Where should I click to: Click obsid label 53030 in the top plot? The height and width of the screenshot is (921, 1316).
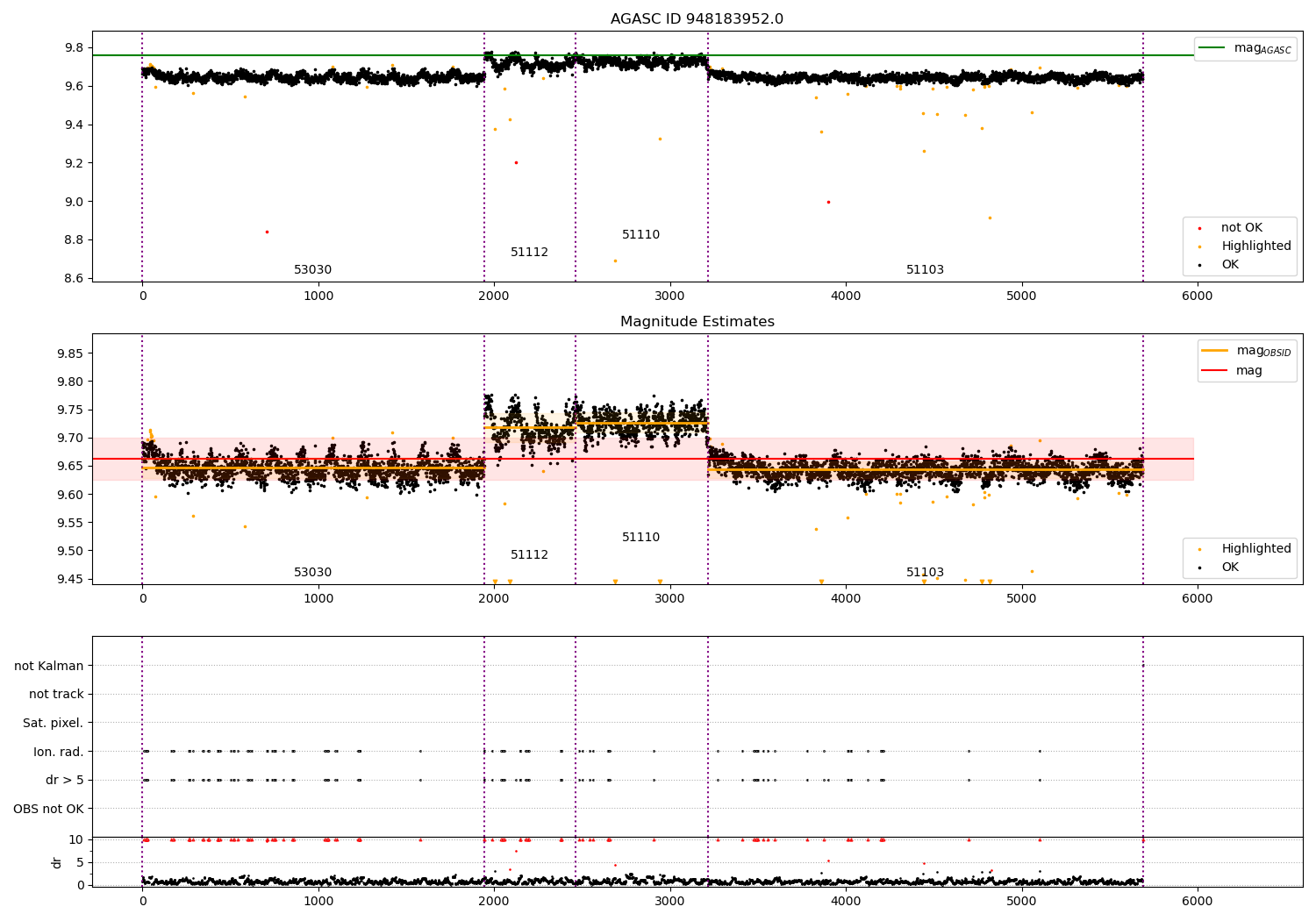tap(312, 270)
